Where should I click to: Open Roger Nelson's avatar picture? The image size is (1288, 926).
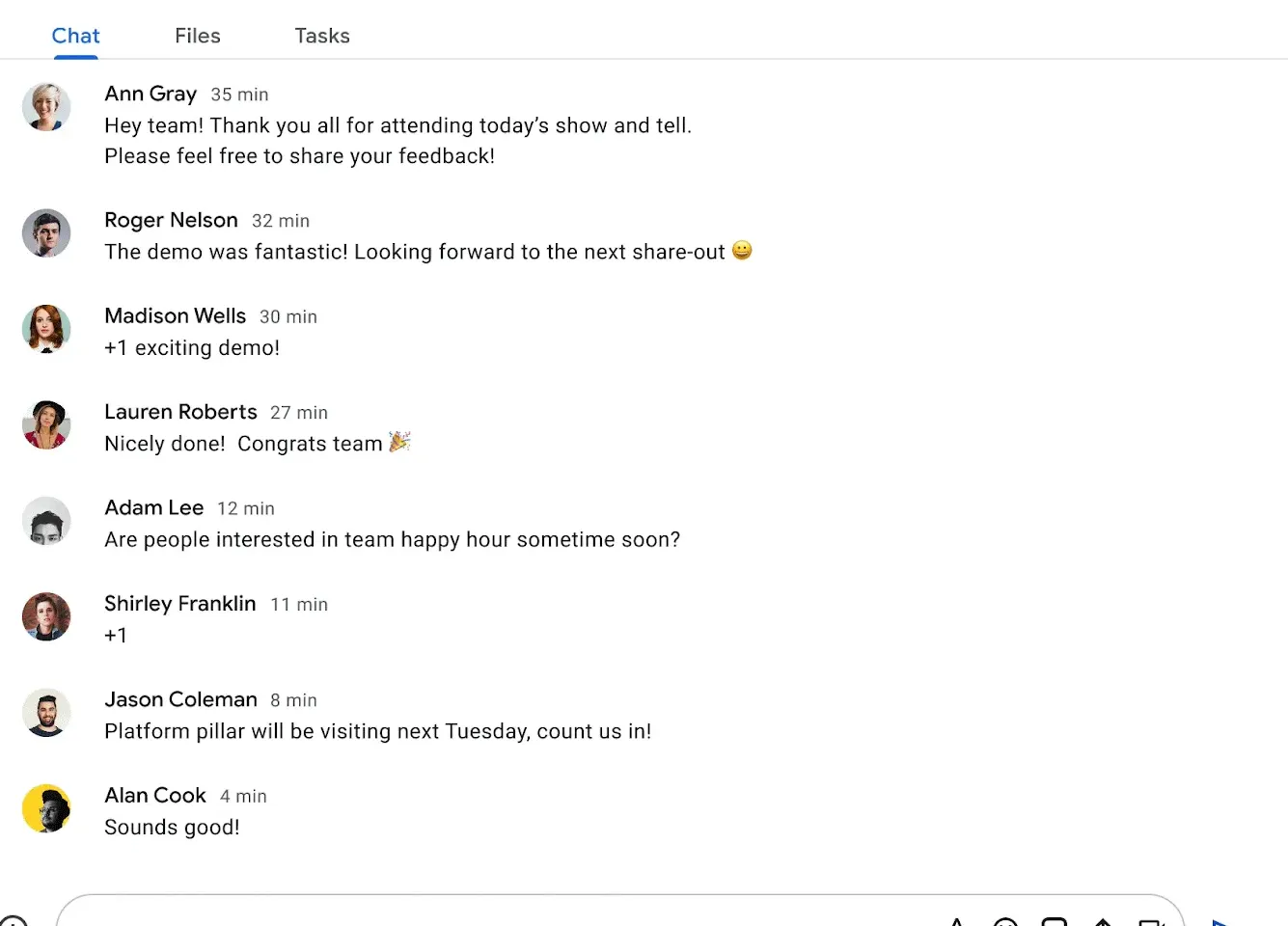click(46, 232)
